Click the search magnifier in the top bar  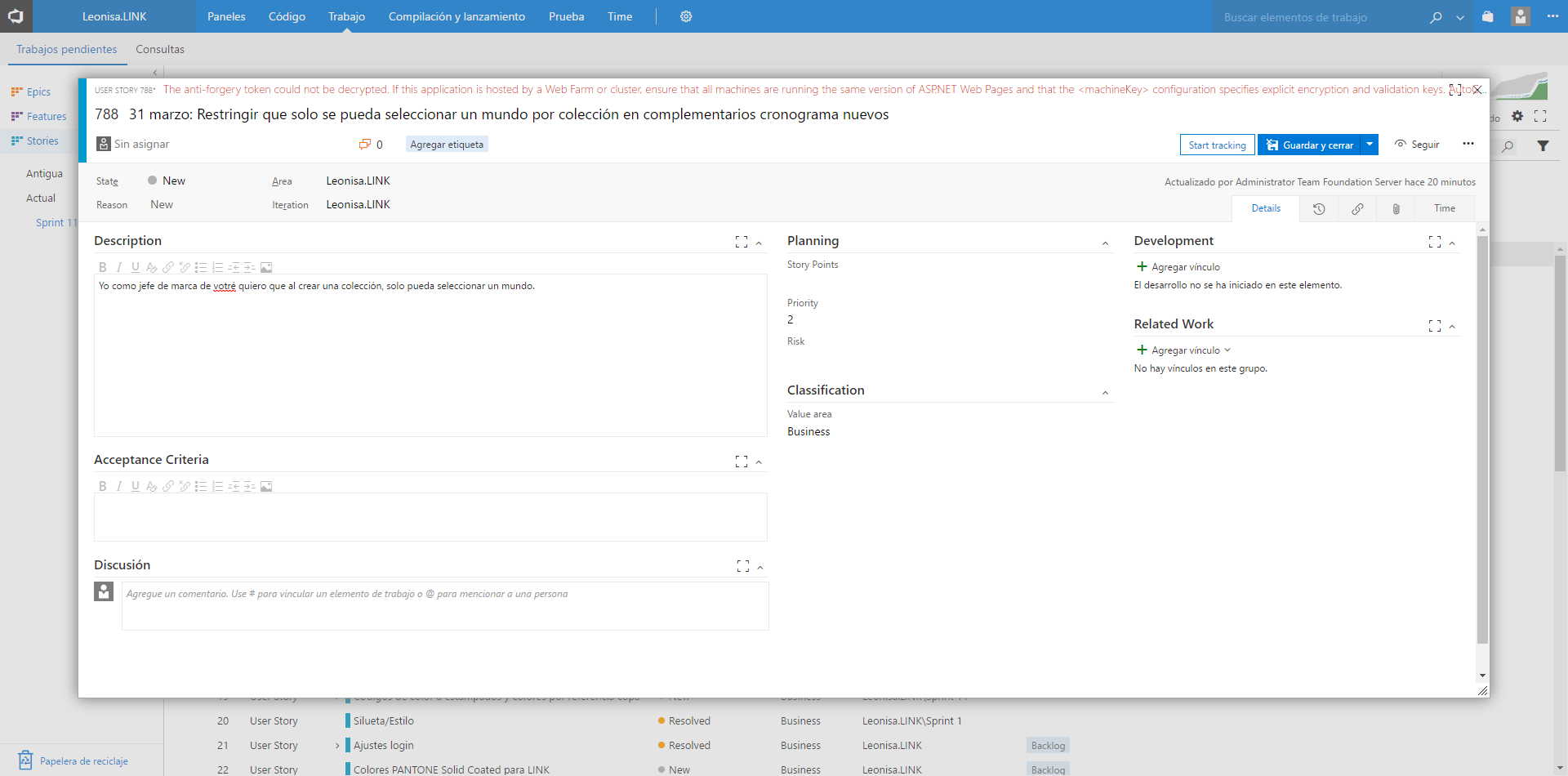1436,17
